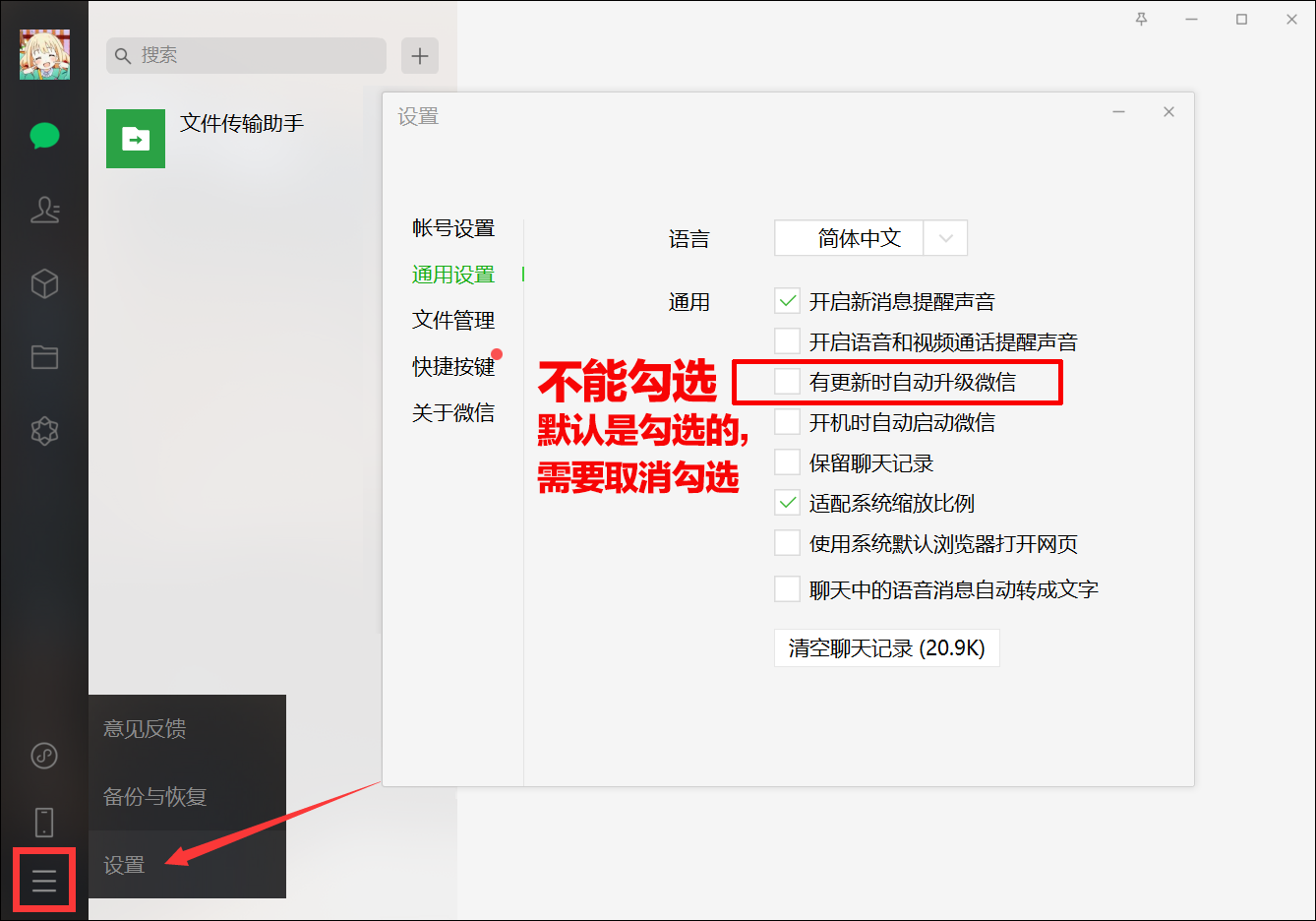Open the Moments aperture icon
Image resolution: width=1316 pixels, height=921 pixels.
pyautogui.click(x=44, y=430)
